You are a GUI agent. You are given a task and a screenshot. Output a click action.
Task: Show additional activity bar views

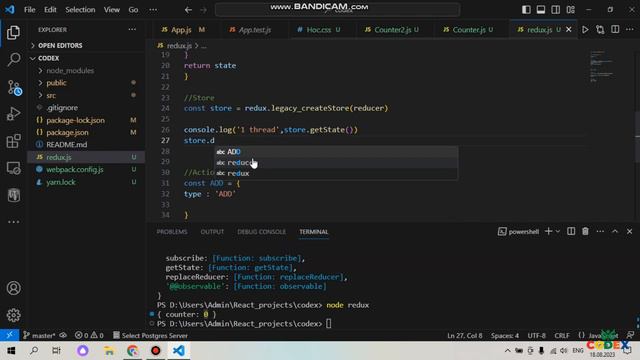pyautogui.click(x=13, y=222)
